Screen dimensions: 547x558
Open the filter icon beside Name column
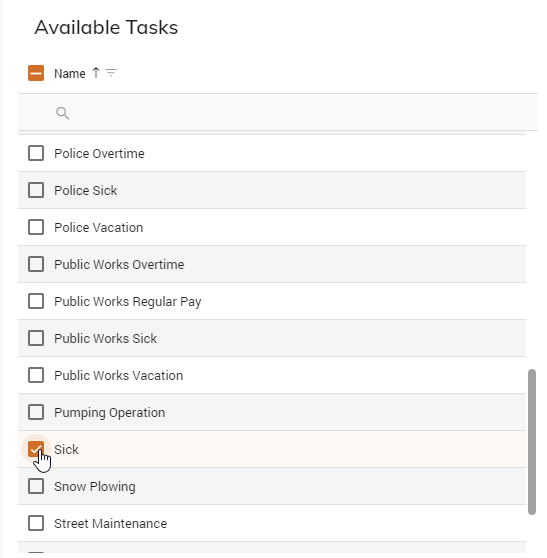pos(111,73)
